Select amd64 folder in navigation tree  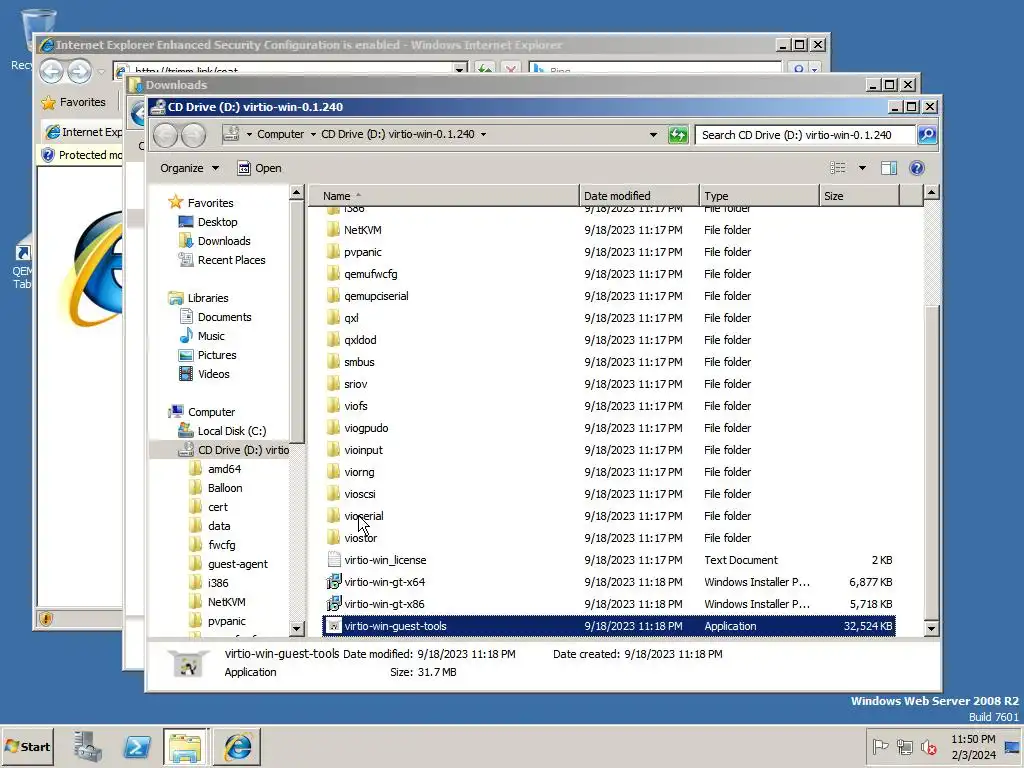pos(224,469)
